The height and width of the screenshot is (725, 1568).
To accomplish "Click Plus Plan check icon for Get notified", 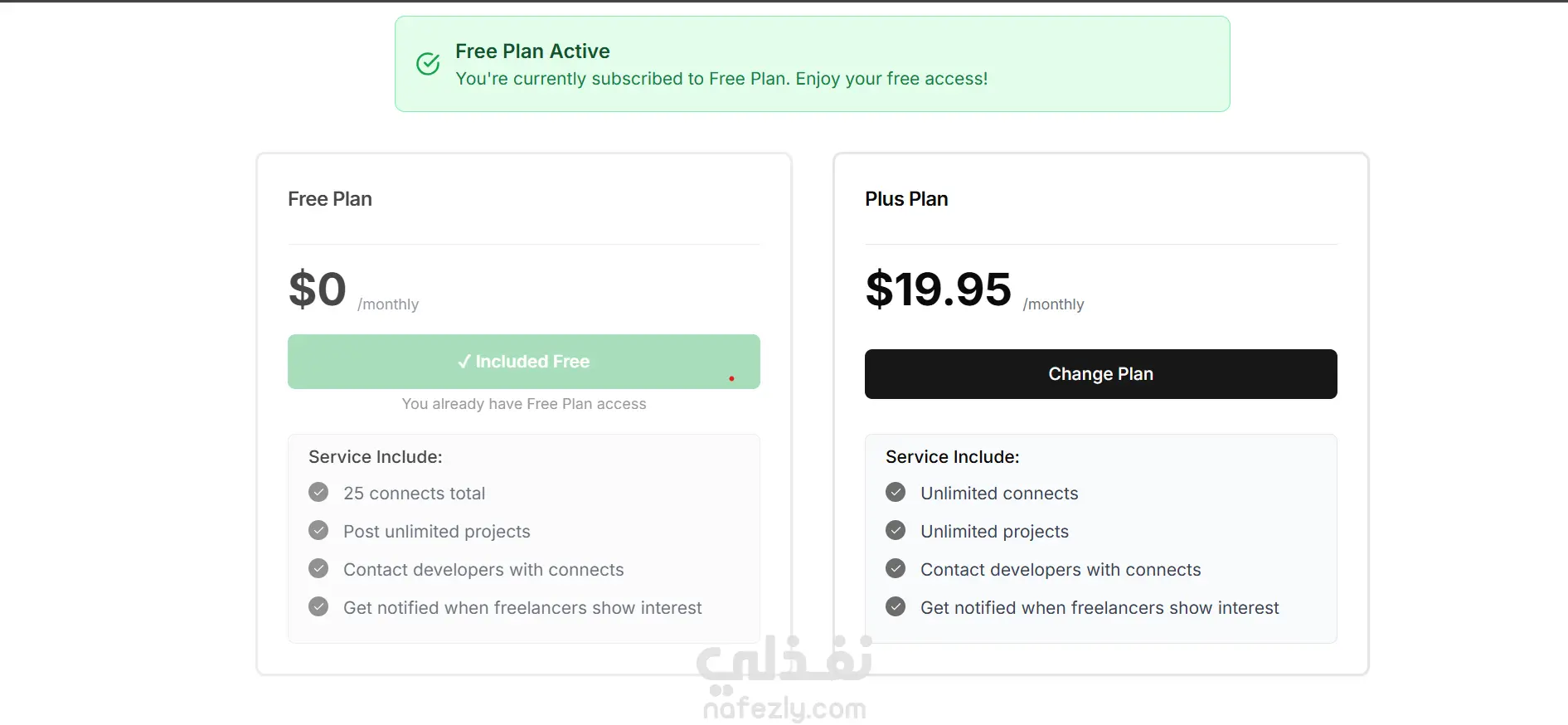I will pos(896,607).
